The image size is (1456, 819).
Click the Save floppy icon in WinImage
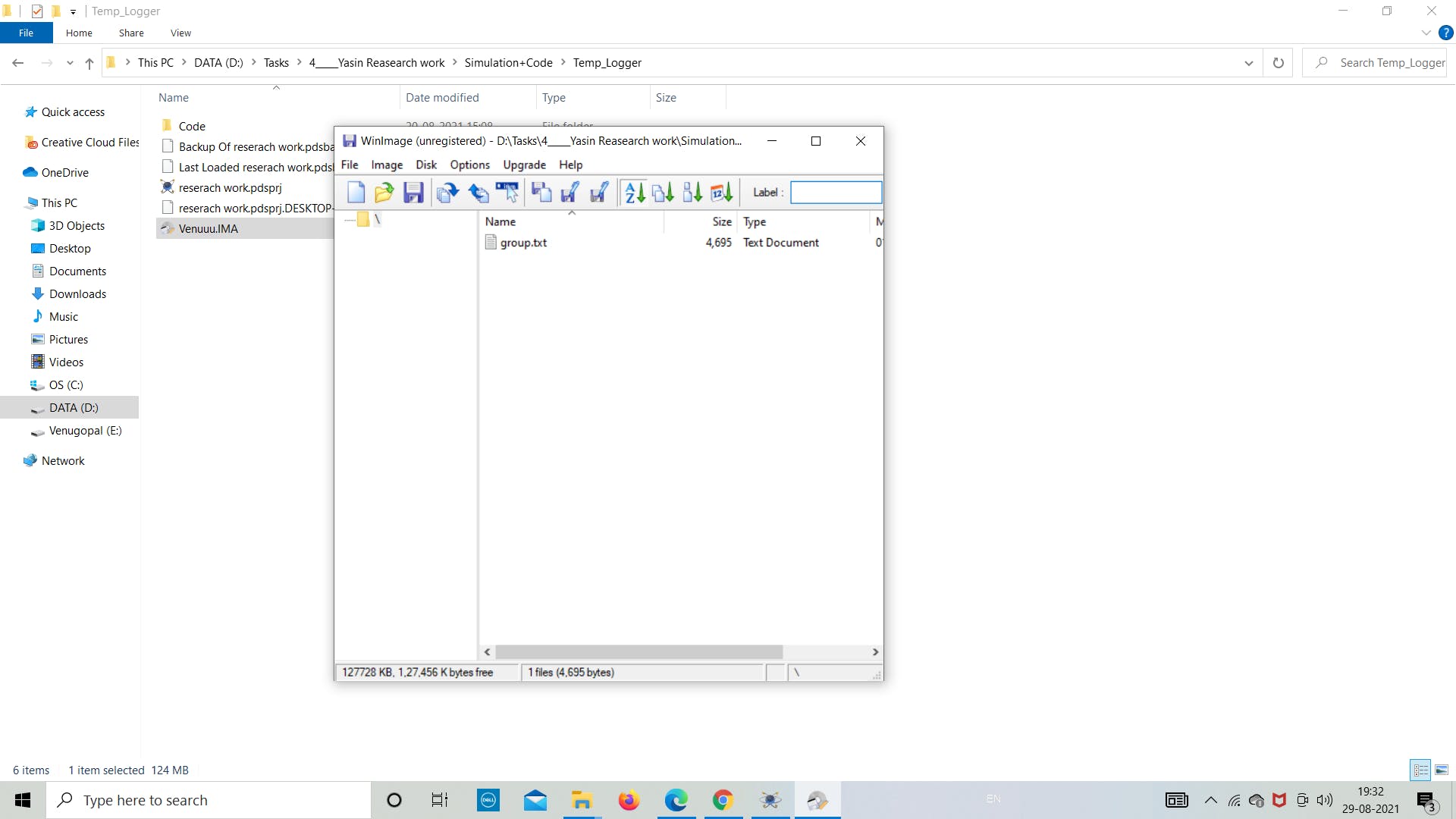pos(413,193)
